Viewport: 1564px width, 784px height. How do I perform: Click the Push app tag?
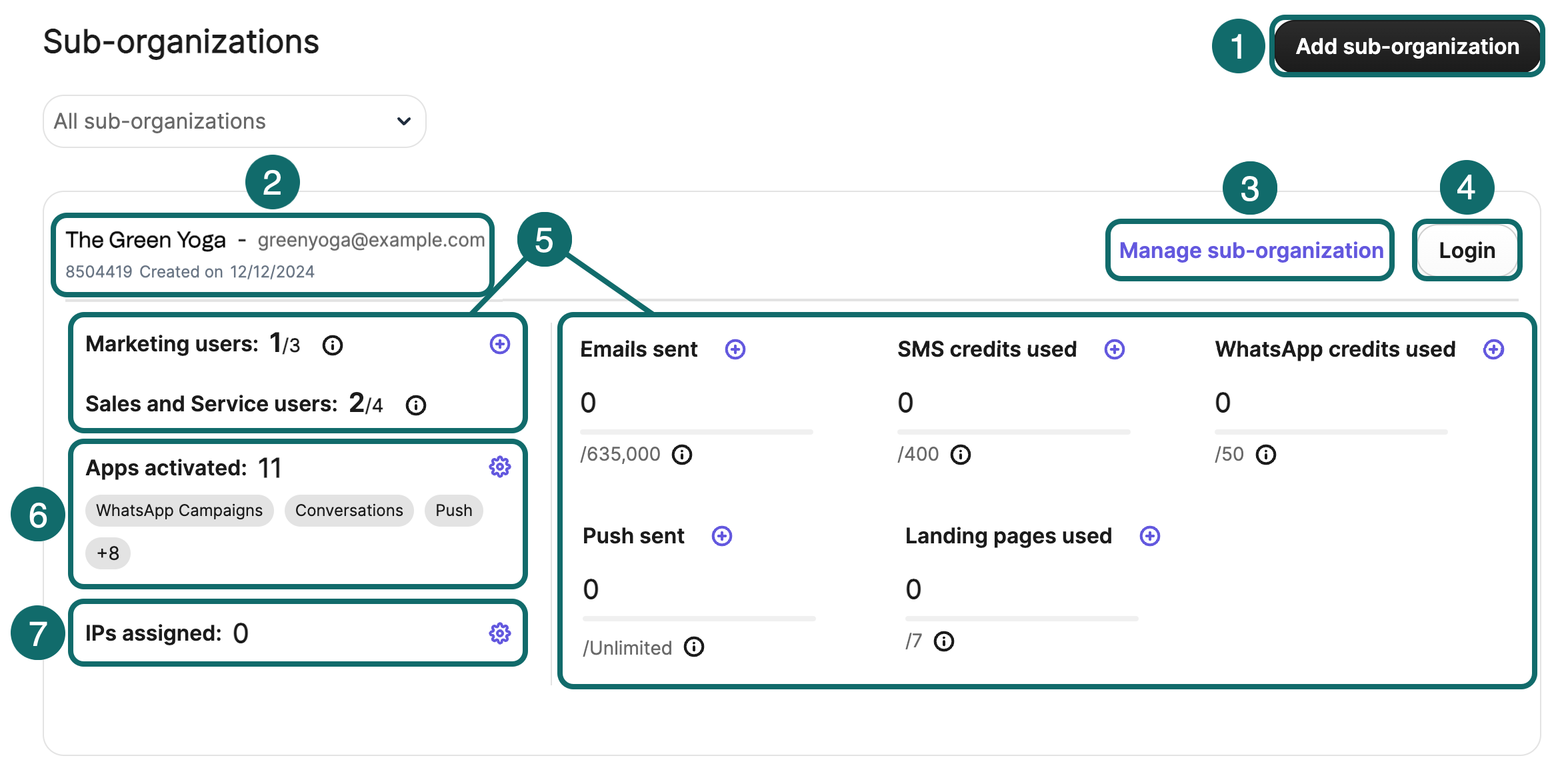tap(454, 511)
